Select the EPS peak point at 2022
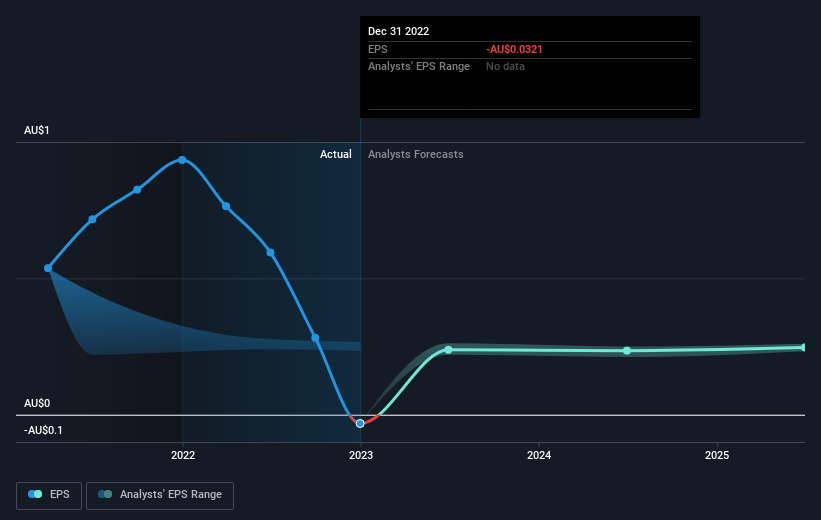The height and width of the screenshot is (520, 821). click(182, 160)
